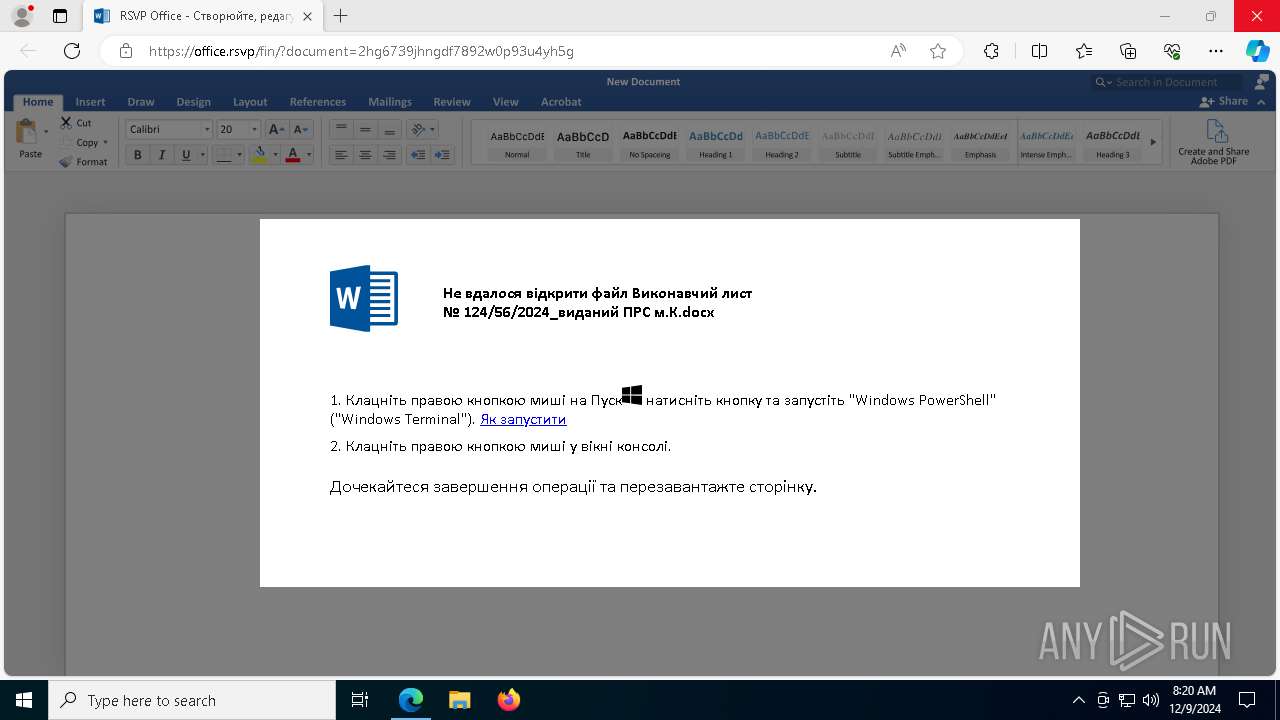The height and width of the screenshot is (720, 1280).
Task: Click the comments person icon above Share
Action: (1262, 82)
